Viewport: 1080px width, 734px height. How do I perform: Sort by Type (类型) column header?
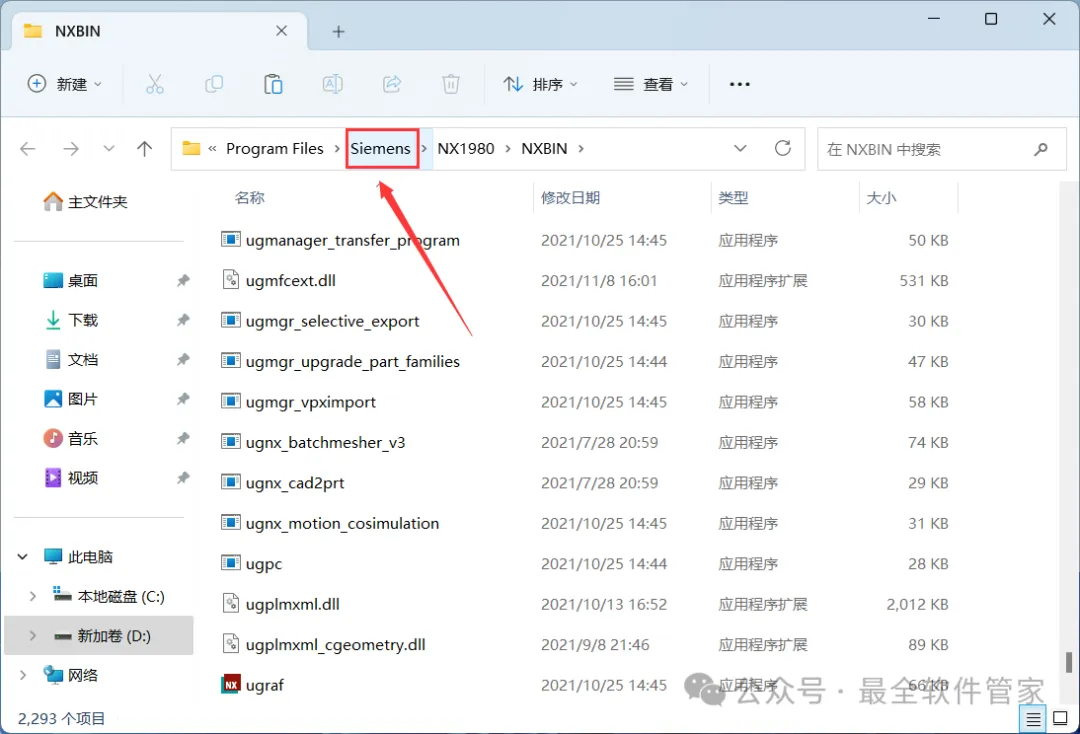[733, 198]
